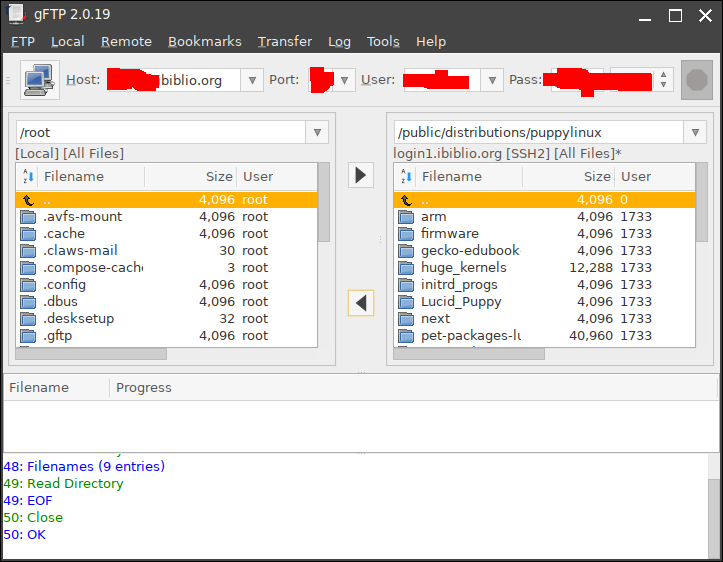Open the Port dropdown list
723x562 pixels.
tap(345, 80)
